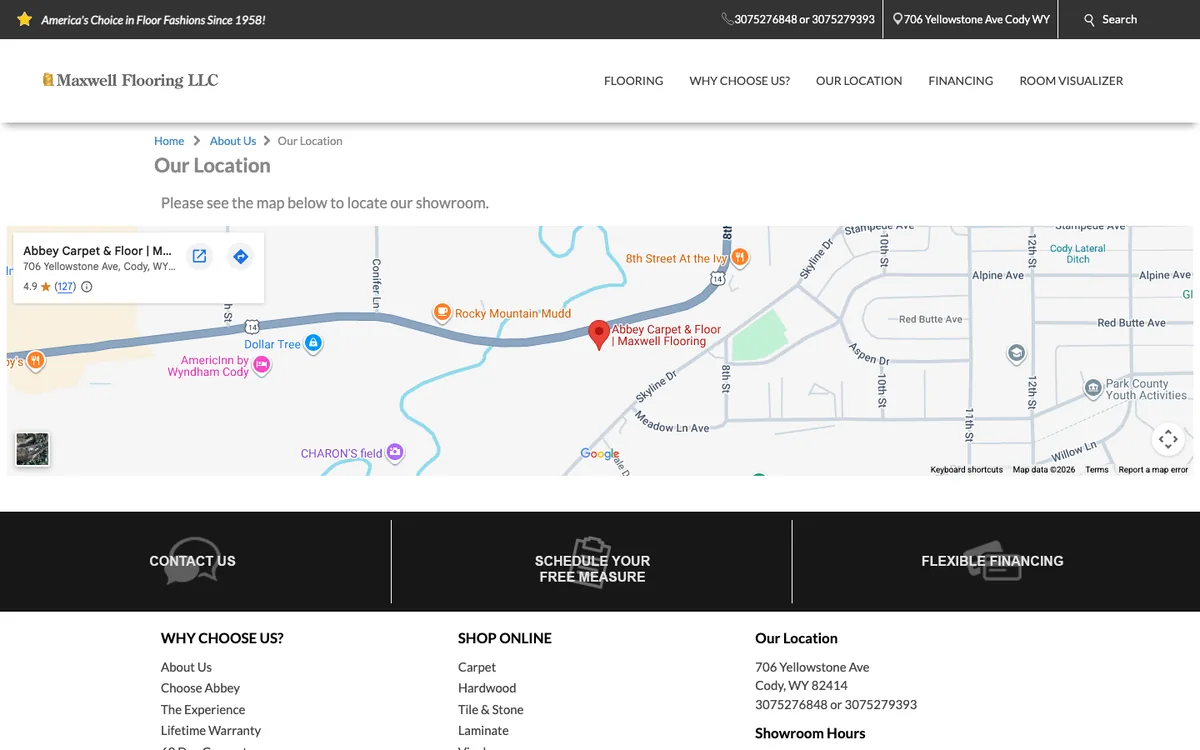Open Hardwood link under Shop Online
1200x750 pixels.
(x=487, y=688)
